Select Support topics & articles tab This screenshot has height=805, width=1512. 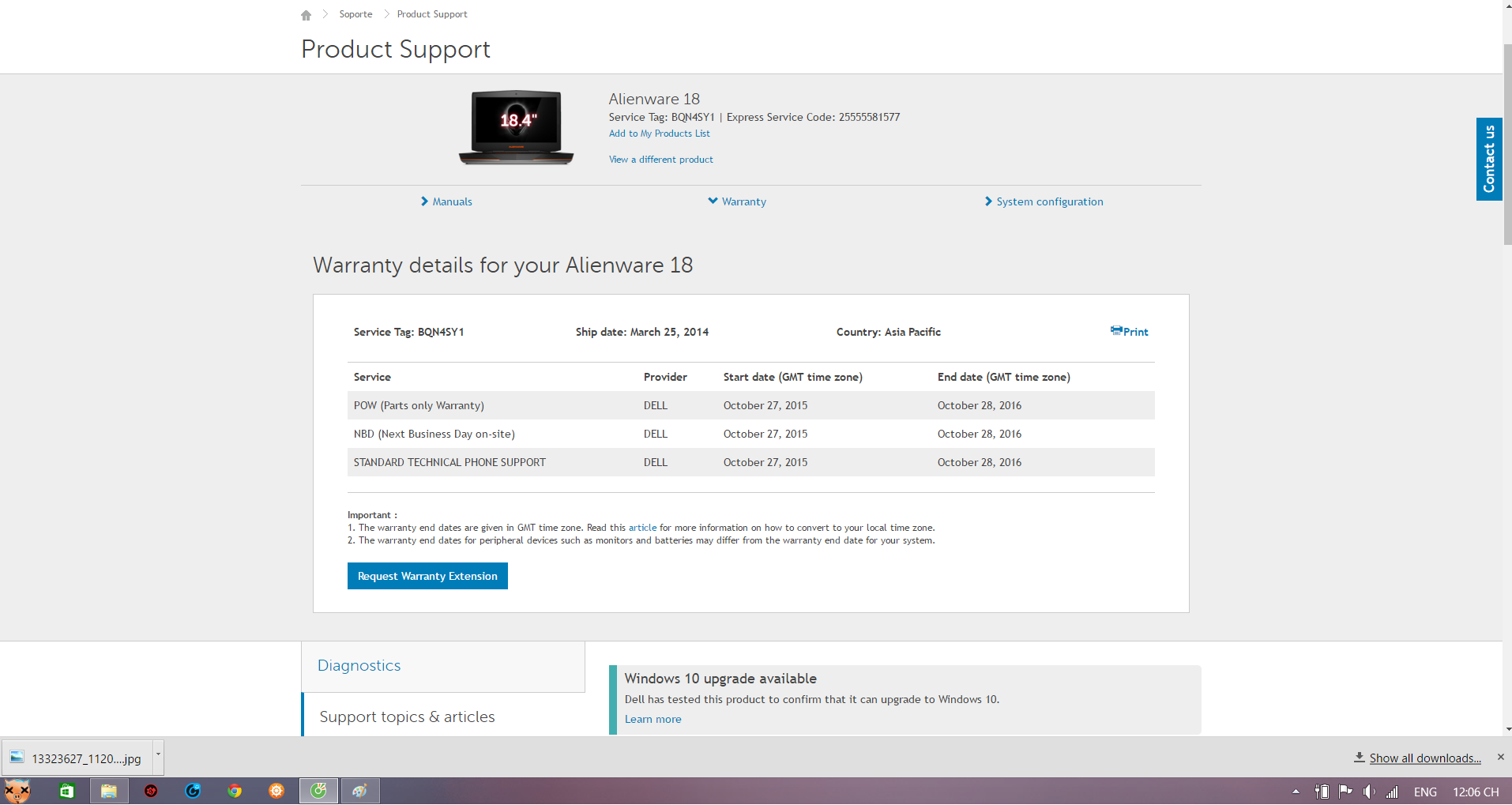coord(407,717)
